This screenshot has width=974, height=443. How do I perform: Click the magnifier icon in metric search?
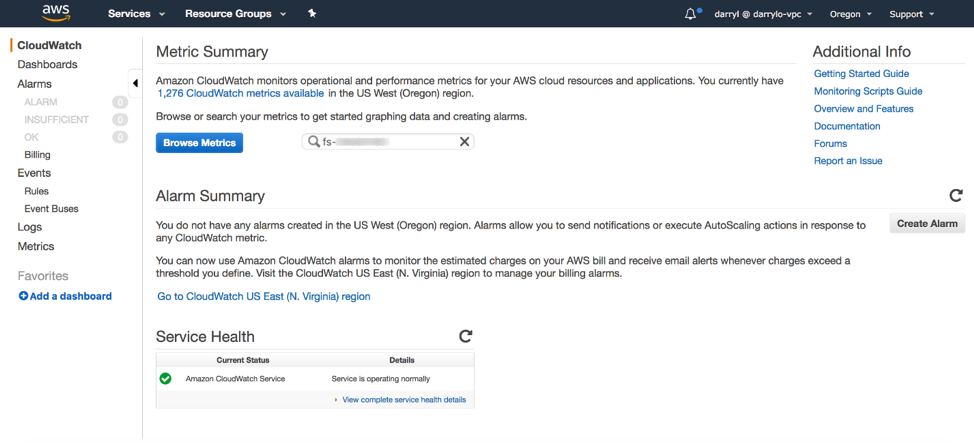click(313, 142)
